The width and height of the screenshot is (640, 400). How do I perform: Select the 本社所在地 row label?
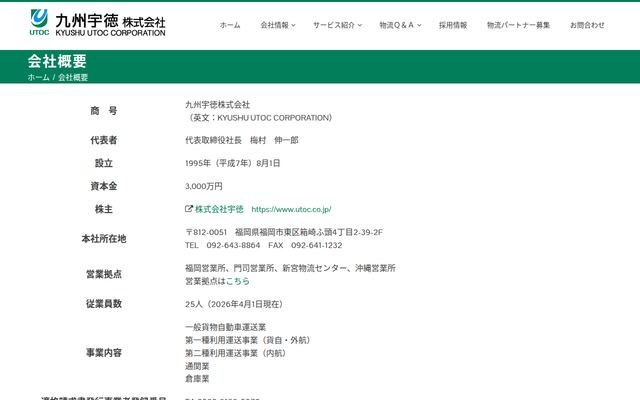click(104, 238)
